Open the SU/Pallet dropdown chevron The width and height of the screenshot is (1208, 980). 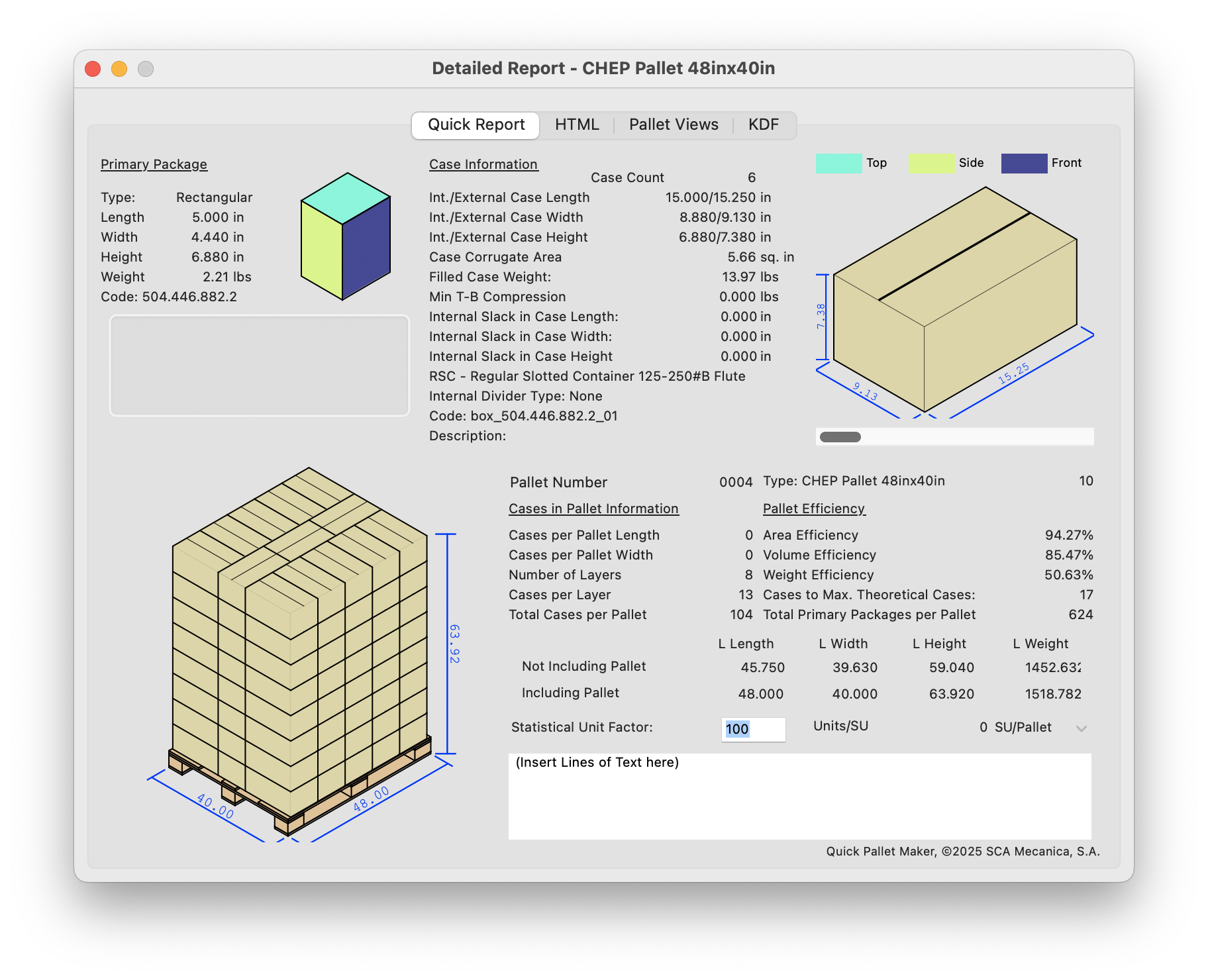pos(1082,728)
